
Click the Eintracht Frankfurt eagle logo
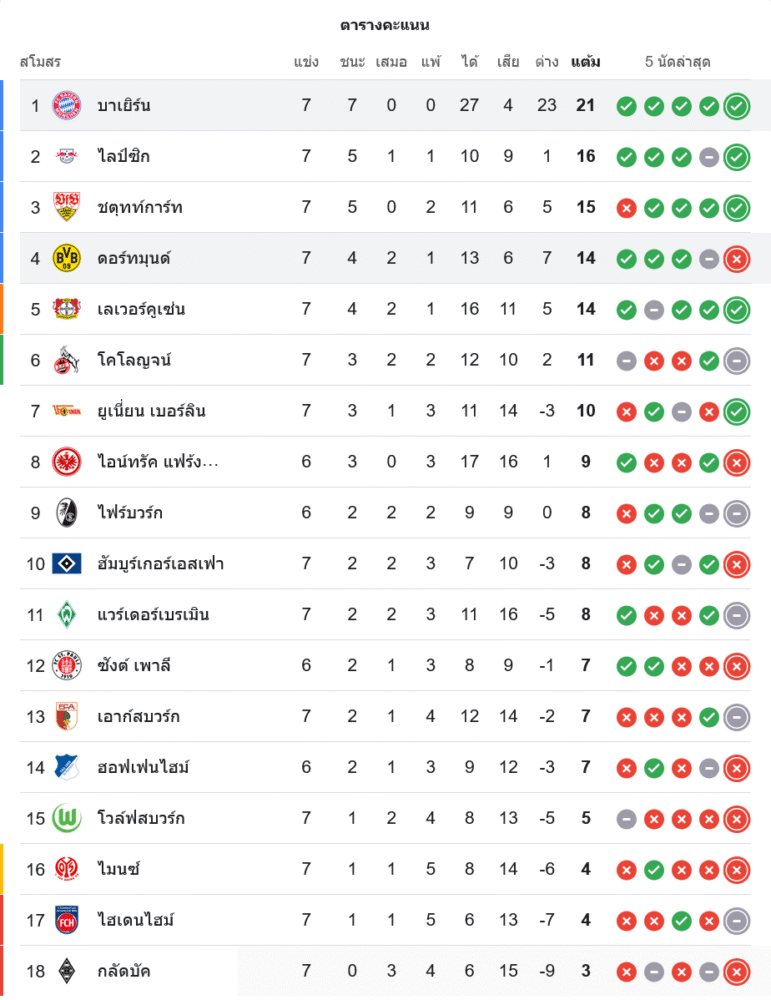pos(66,462)
